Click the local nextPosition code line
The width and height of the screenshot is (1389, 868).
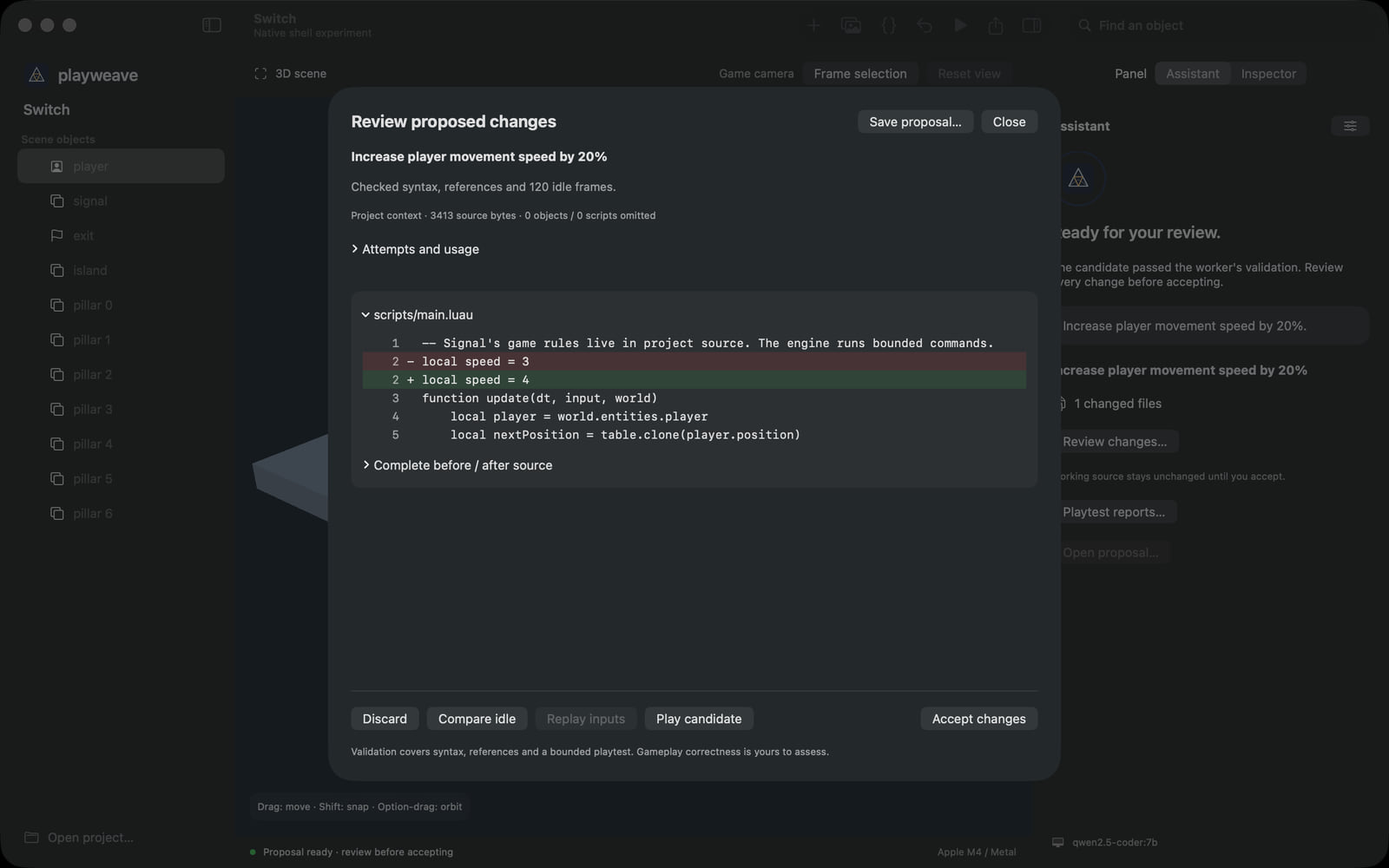click(x=694, y=434)
